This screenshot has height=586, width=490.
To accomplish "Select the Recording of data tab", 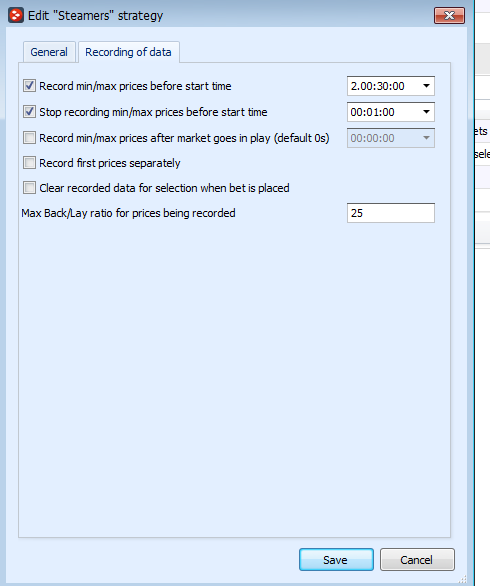I will 128,52.
